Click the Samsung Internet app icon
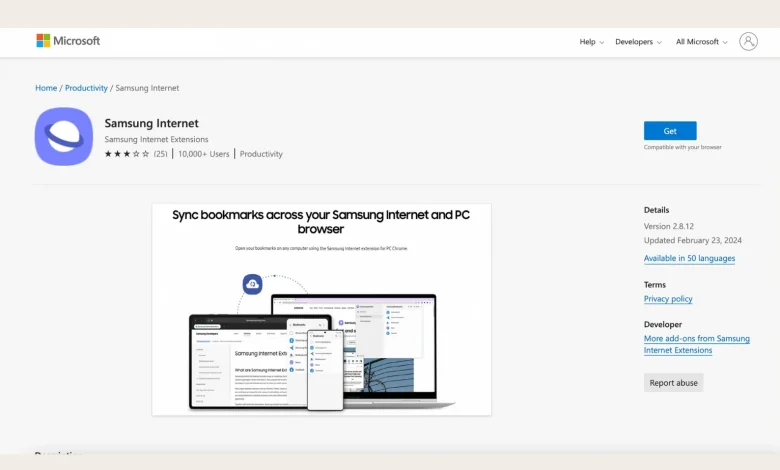Viewport: 780px width, 470px height. point(64,136)
